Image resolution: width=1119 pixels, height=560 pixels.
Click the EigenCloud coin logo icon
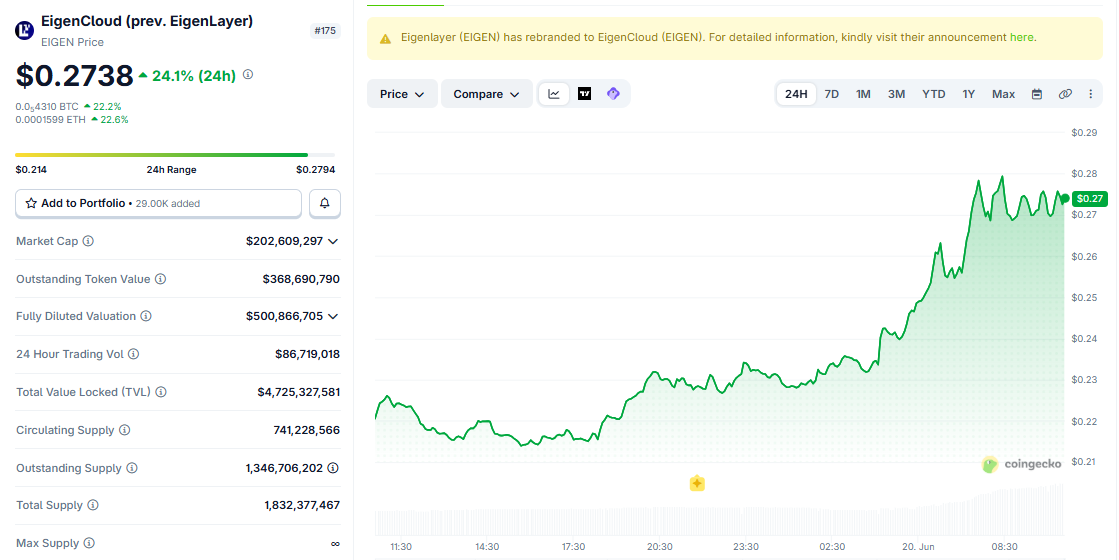(24, 30)
